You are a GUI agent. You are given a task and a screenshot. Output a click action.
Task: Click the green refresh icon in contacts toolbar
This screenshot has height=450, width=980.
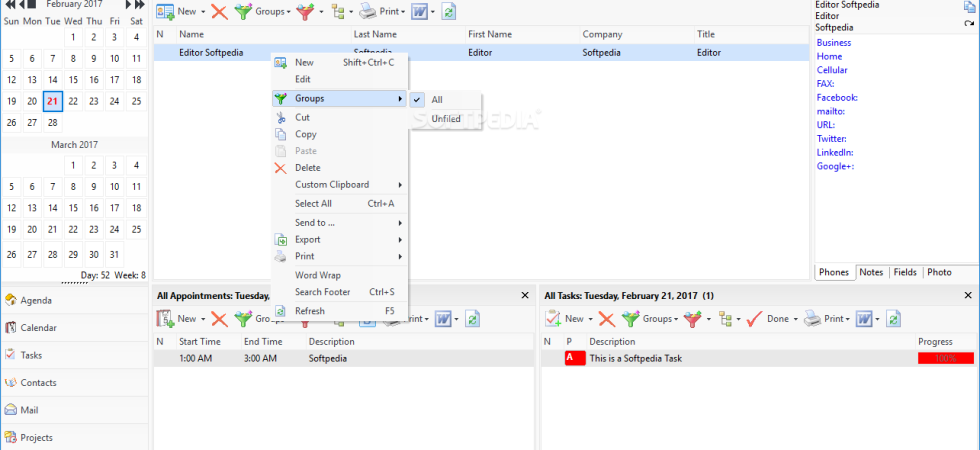coord(449,11)
